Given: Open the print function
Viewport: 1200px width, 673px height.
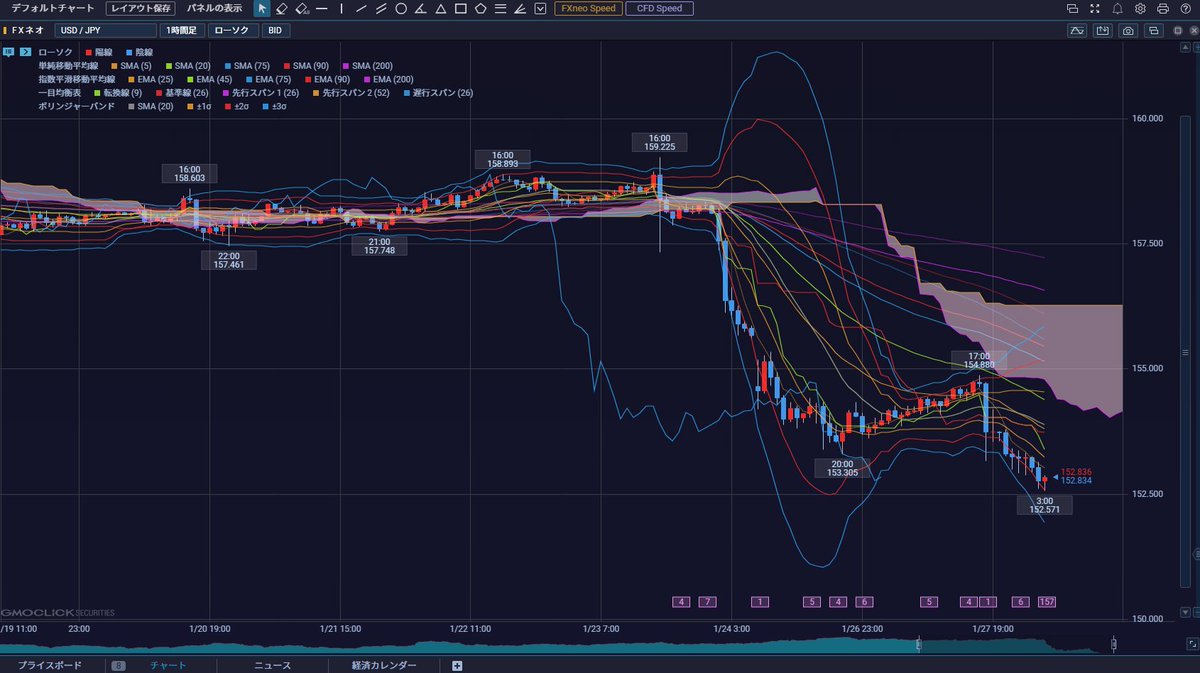Looking at the screenshot, I should click(1163, 9).
